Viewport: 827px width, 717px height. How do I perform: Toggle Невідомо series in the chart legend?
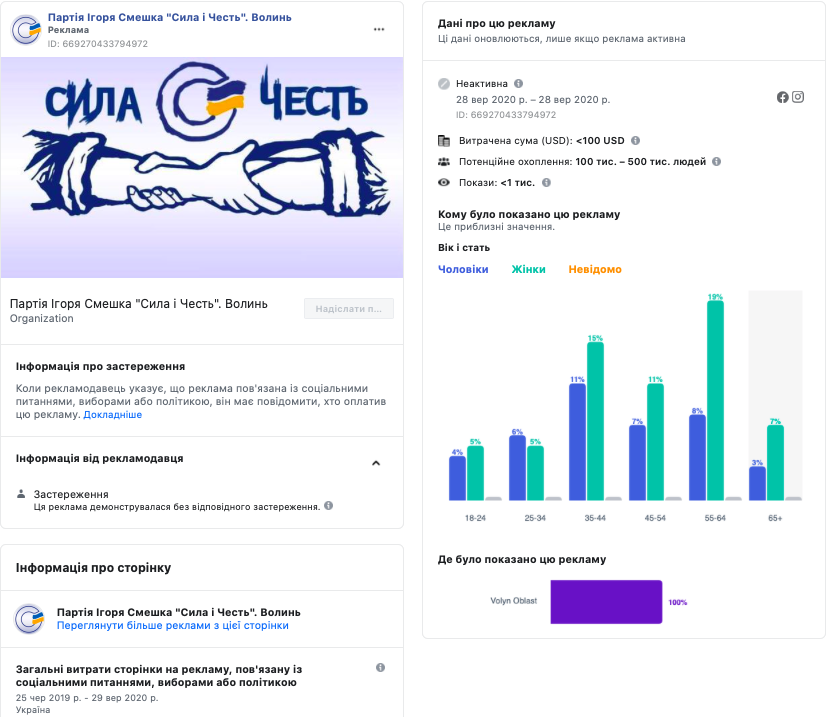coord(595,270)
